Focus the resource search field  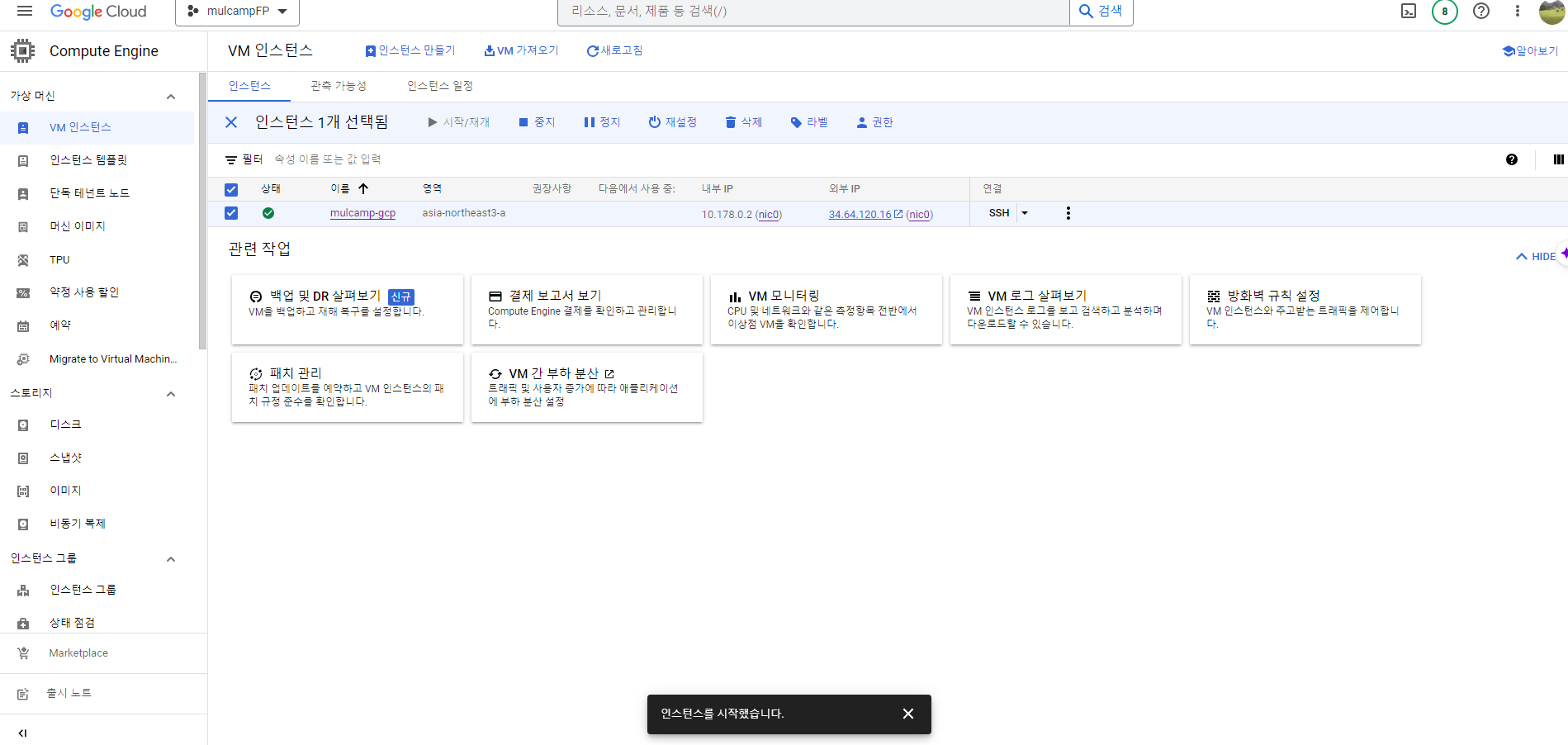coord(813,12)
